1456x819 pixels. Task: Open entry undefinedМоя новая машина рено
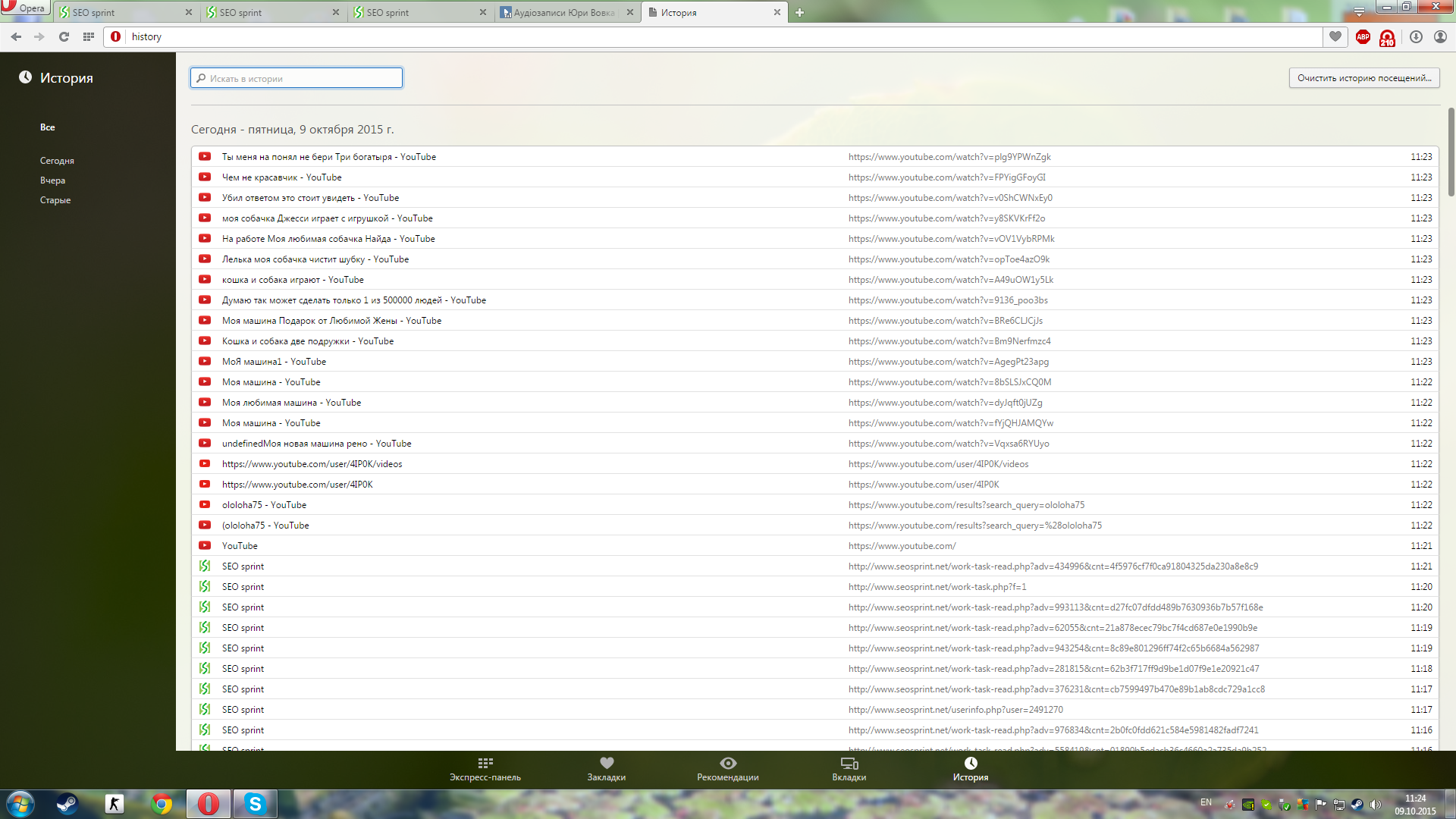(317, 444)
